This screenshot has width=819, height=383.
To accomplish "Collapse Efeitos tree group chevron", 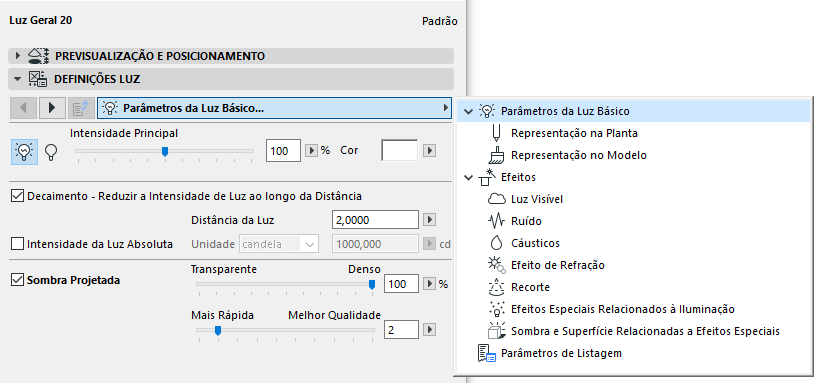I will click(468, 177).
